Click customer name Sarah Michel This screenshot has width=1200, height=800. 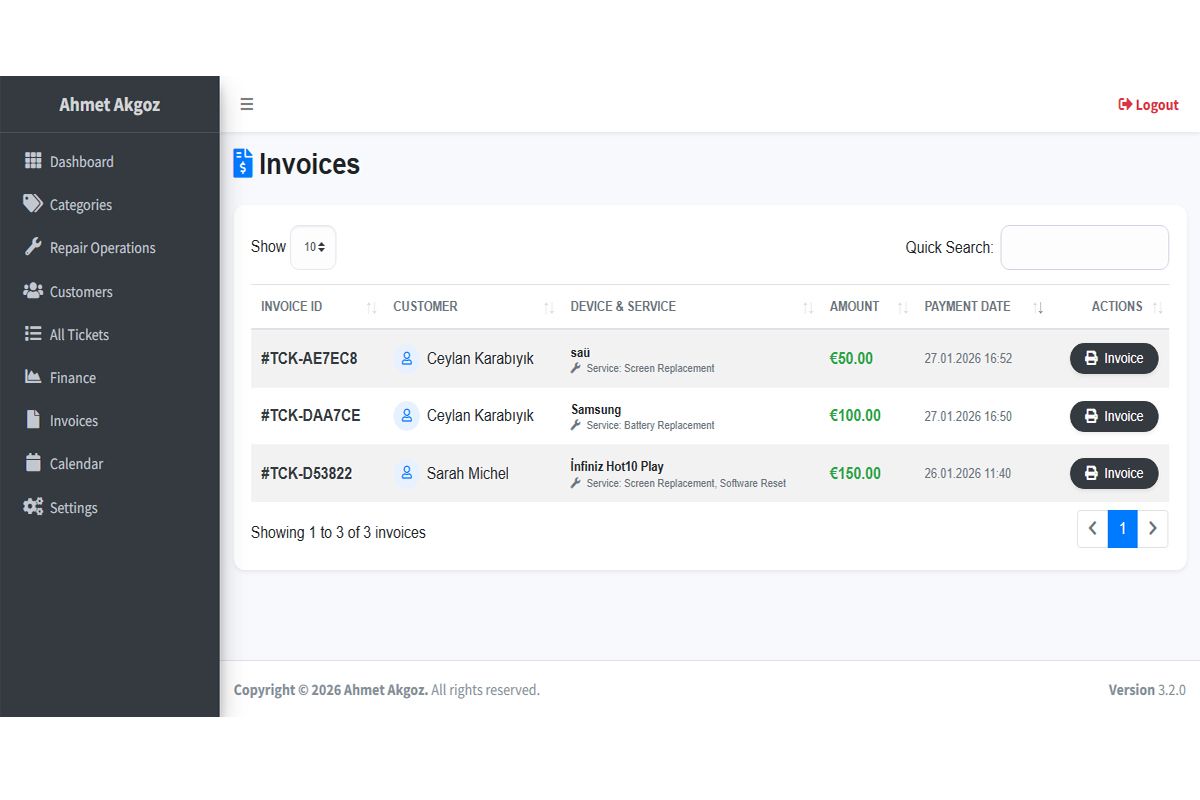coord(468,473)
